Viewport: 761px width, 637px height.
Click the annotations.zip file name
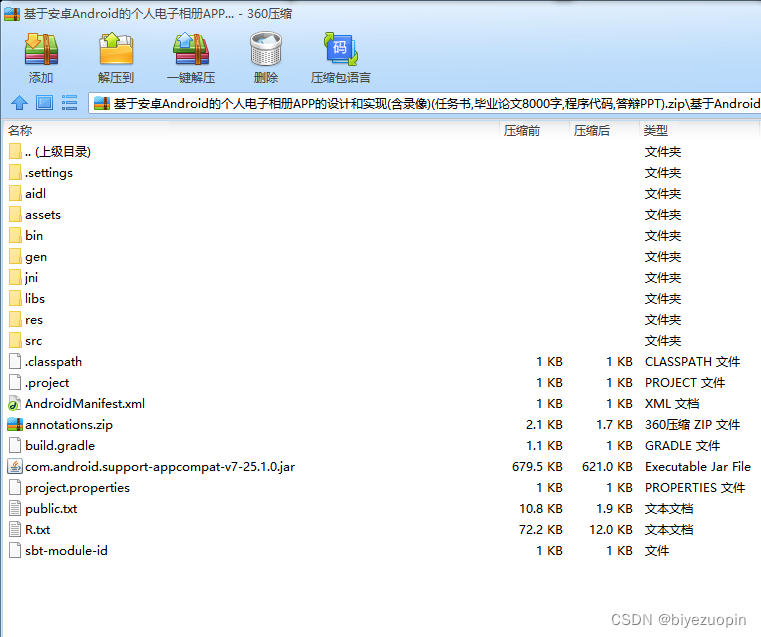tap(69, 425)
